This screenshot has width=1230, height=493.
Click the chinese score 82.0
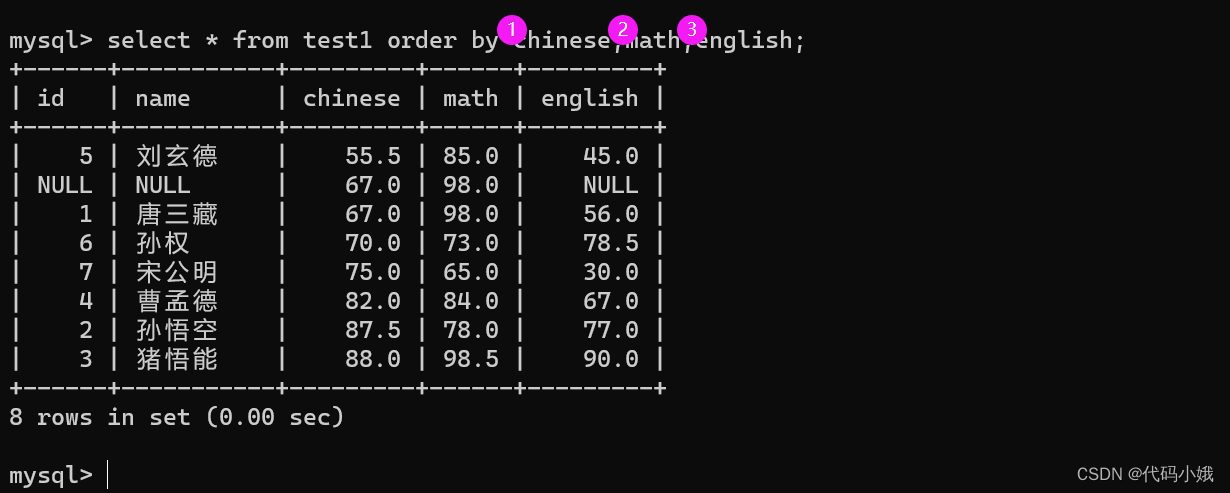tap(373, 301)
